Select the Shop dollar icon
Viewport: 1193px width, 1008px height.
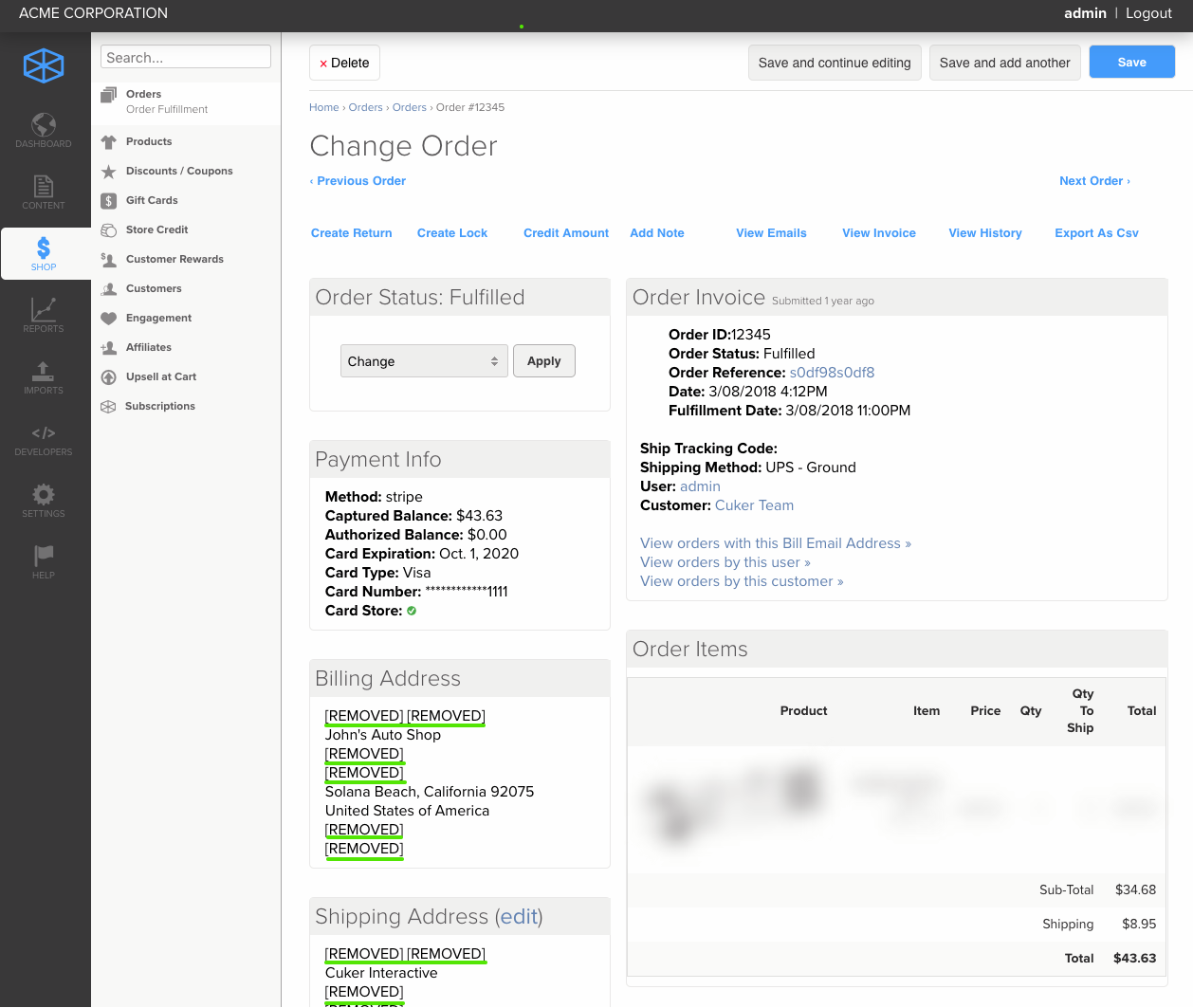(44, 247)
